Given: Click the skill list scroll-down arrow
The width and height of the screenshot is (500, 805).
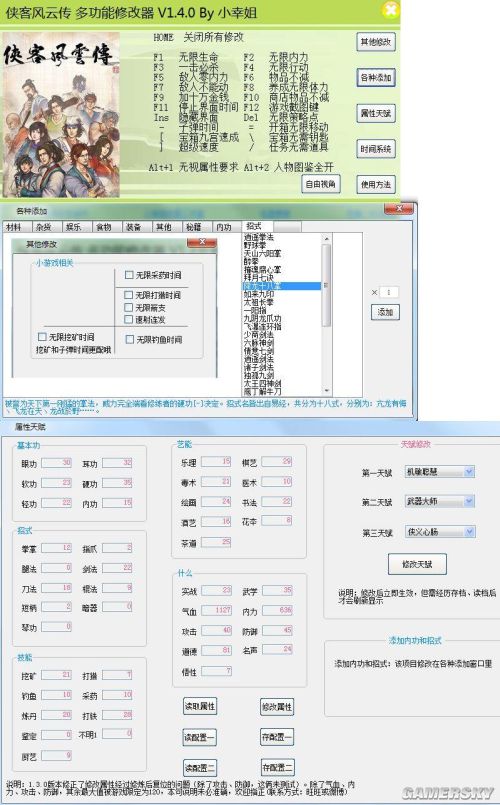Looking at the screenshot, I should click(326, 391).
